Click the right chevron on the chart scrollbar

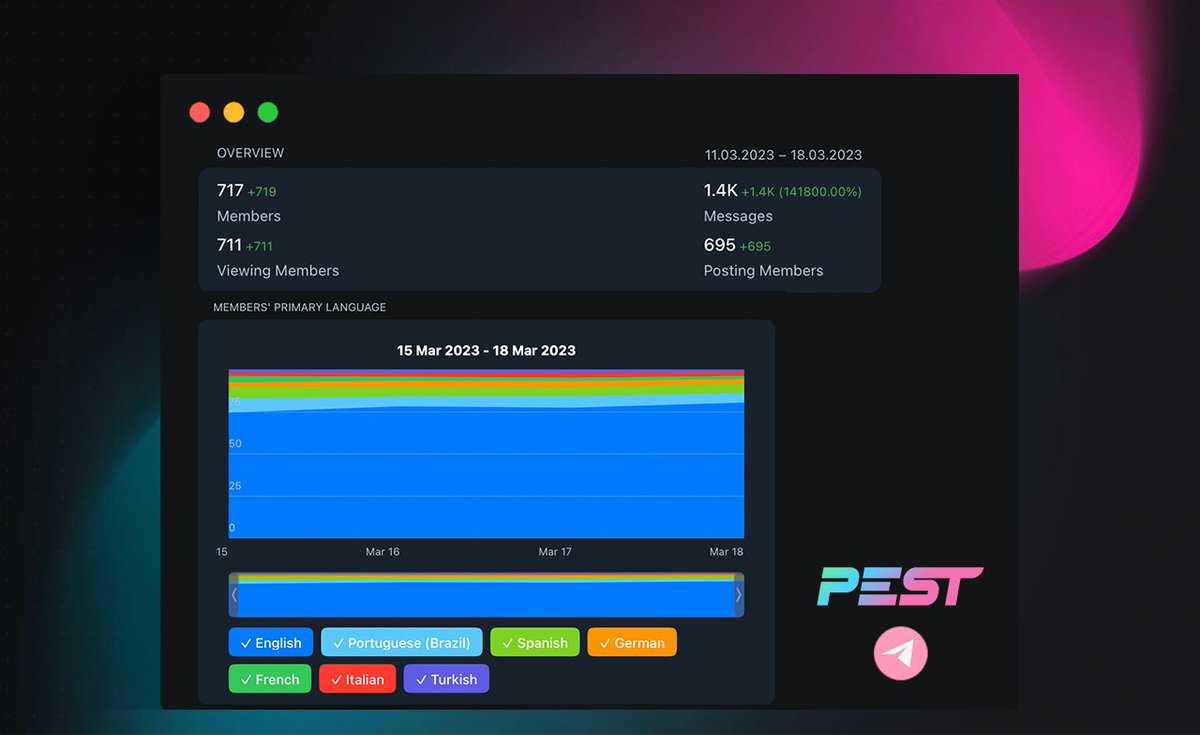tap(738, 594)
